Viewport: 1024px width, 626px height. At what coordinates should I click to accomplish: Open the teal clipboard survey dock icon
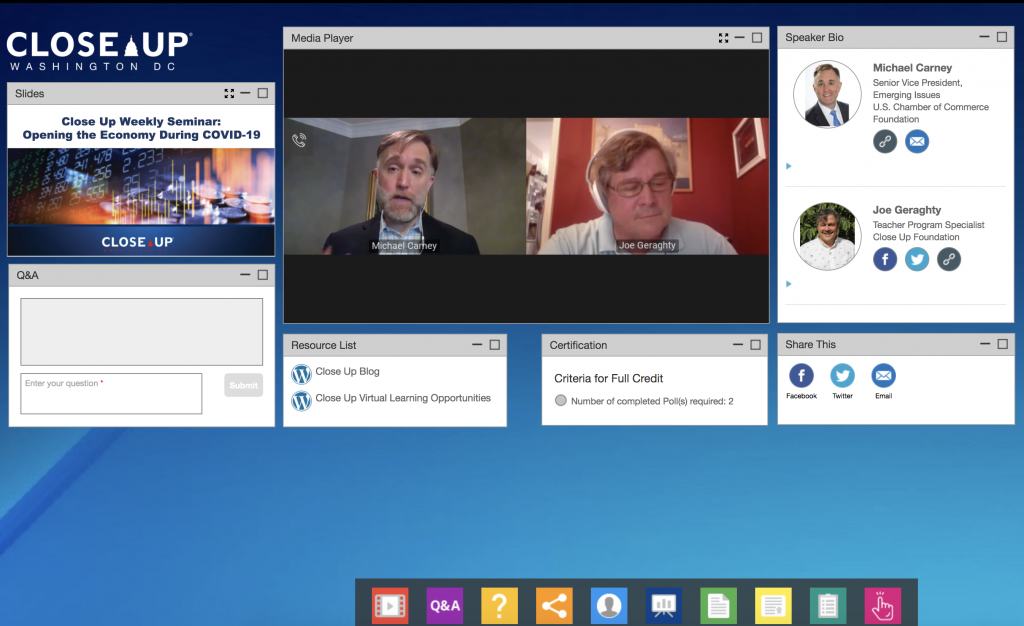pos(828,605)
